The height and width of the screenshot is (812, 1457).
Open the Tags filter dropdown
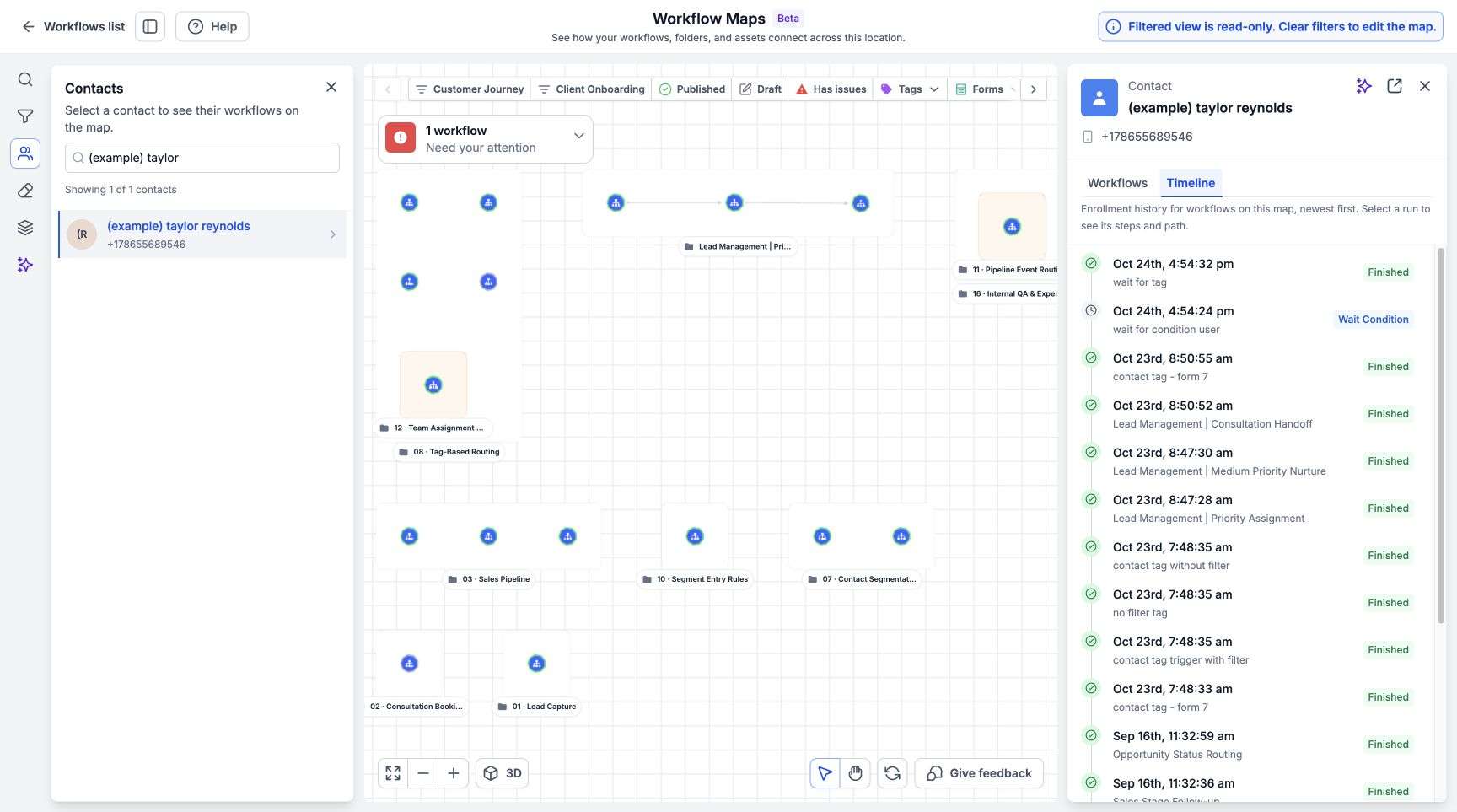910,89
